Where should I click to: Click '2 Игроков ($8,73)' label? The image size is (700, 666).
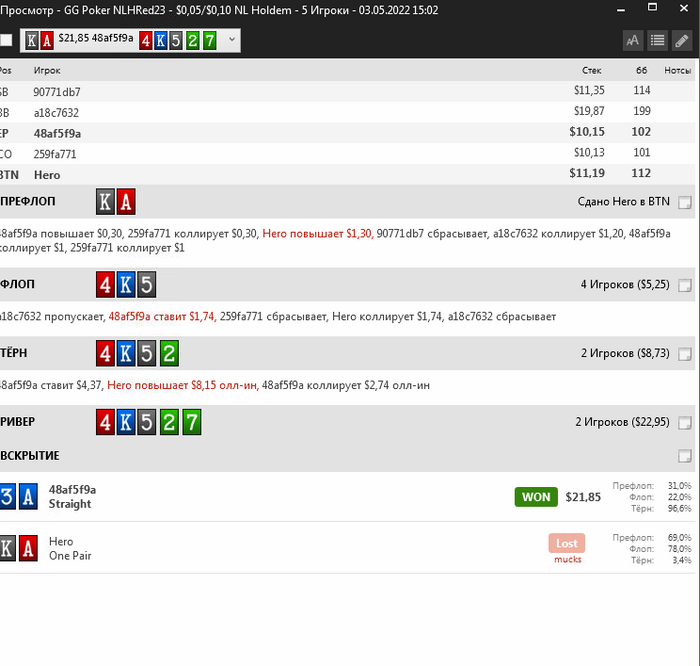625,354
